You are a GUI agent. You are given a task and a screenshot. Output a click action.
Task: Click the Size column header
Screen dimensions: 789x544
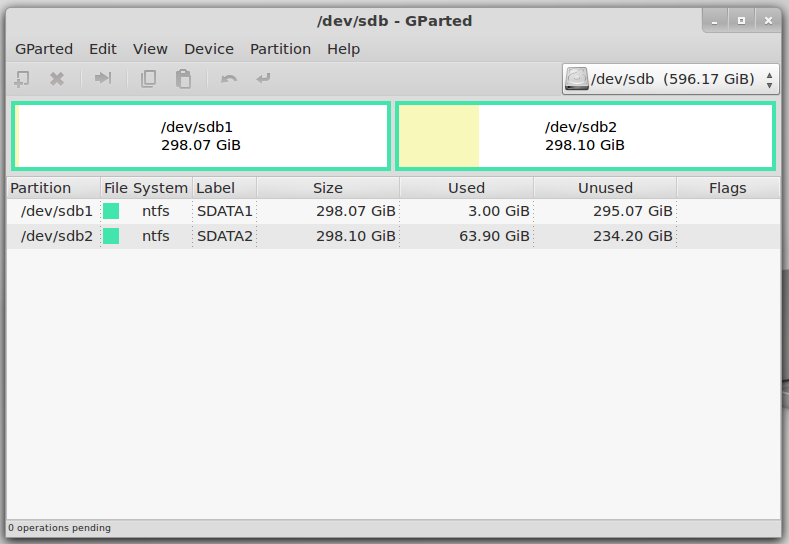click(x=327, y=188)
